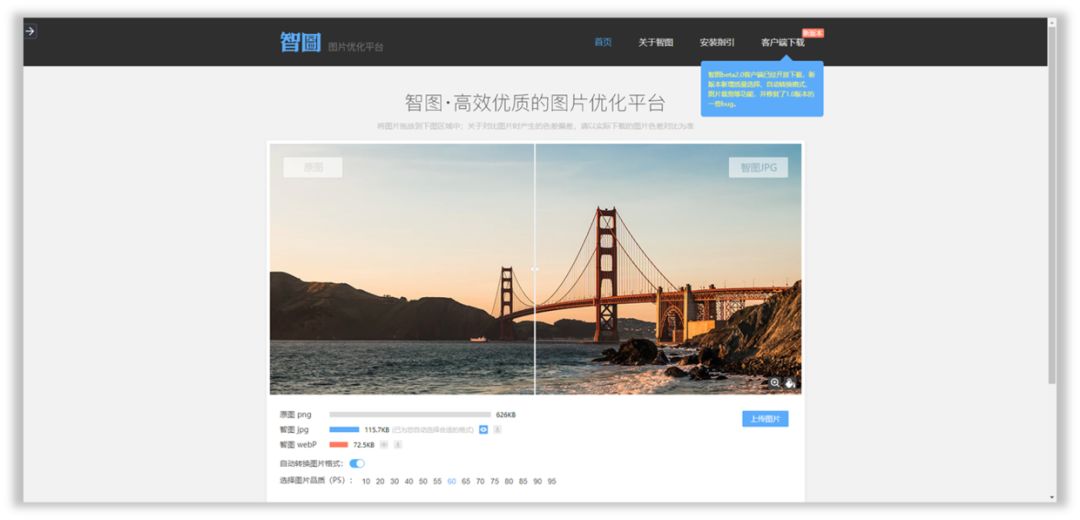
Task: Click the 原图 png row label
Action: point(295,415)
